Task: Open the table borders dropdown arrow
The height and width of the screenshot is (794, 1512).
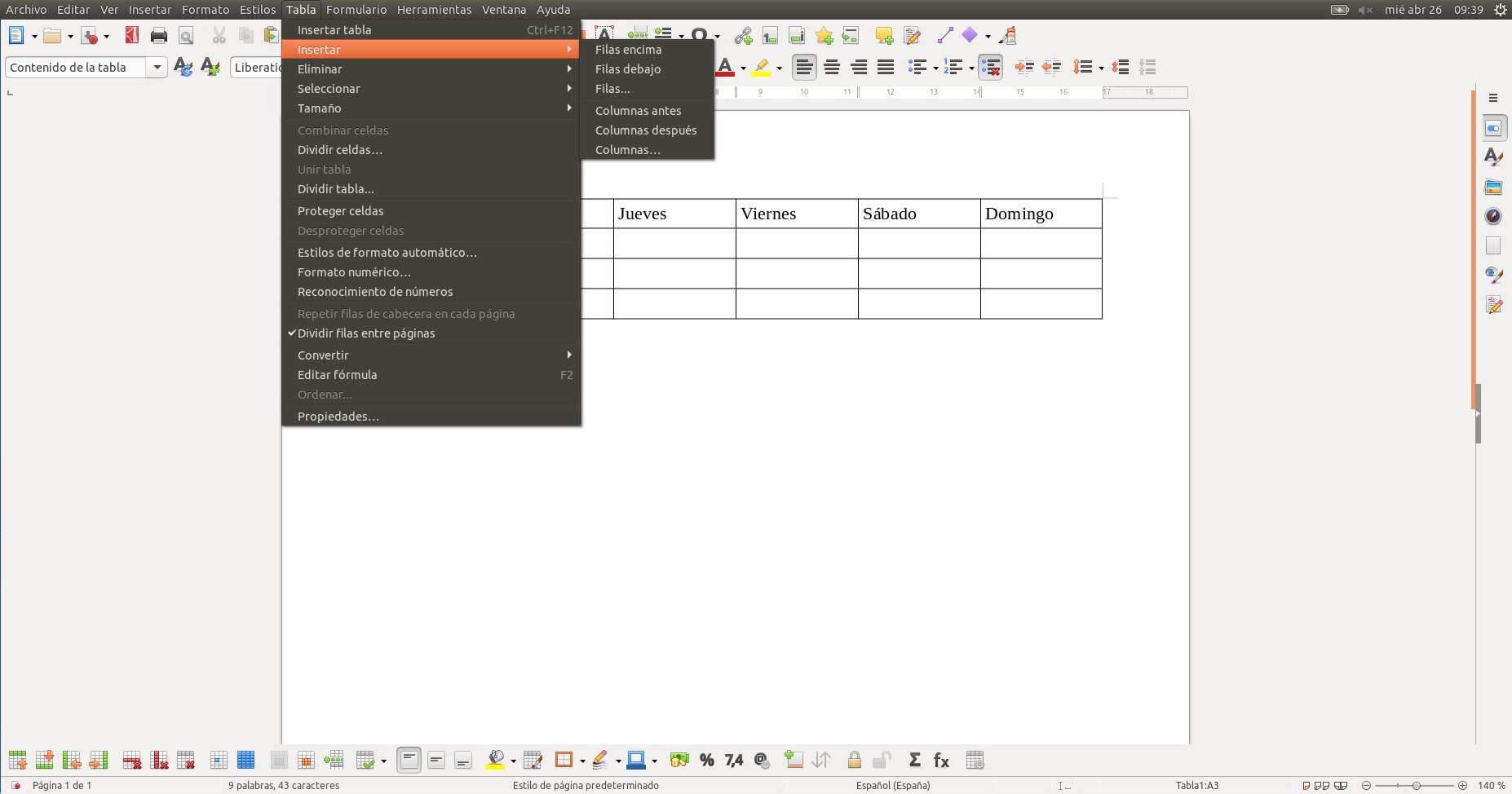Action: tap(582, 761)
